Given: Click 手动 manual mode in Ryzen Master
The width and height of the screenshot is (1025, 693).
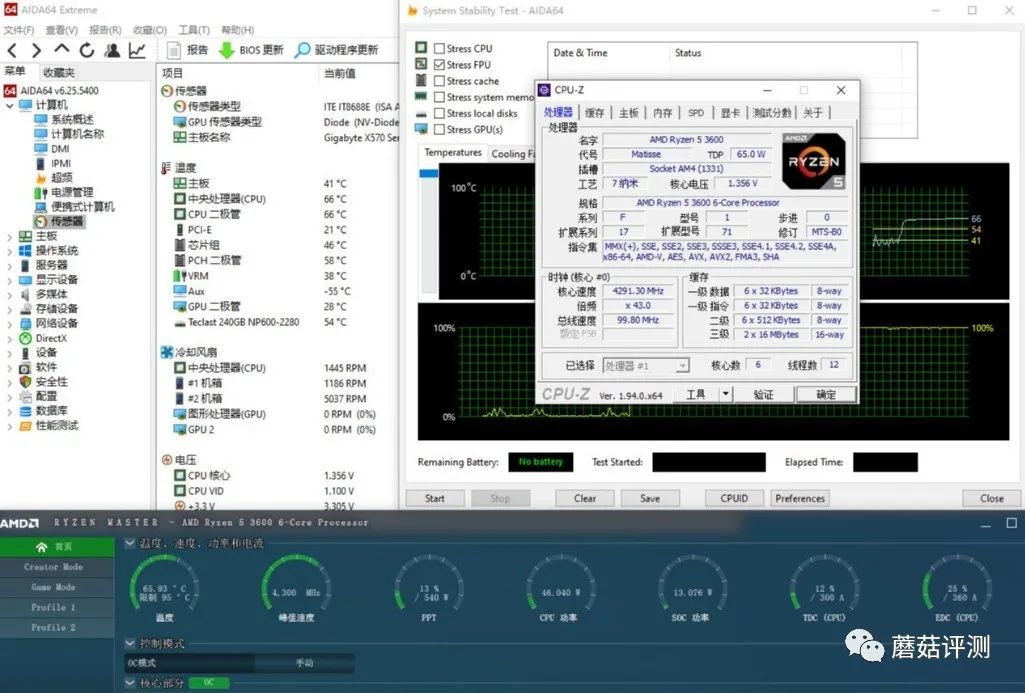Looking at the screenshot, I should [x=304, y=663].
